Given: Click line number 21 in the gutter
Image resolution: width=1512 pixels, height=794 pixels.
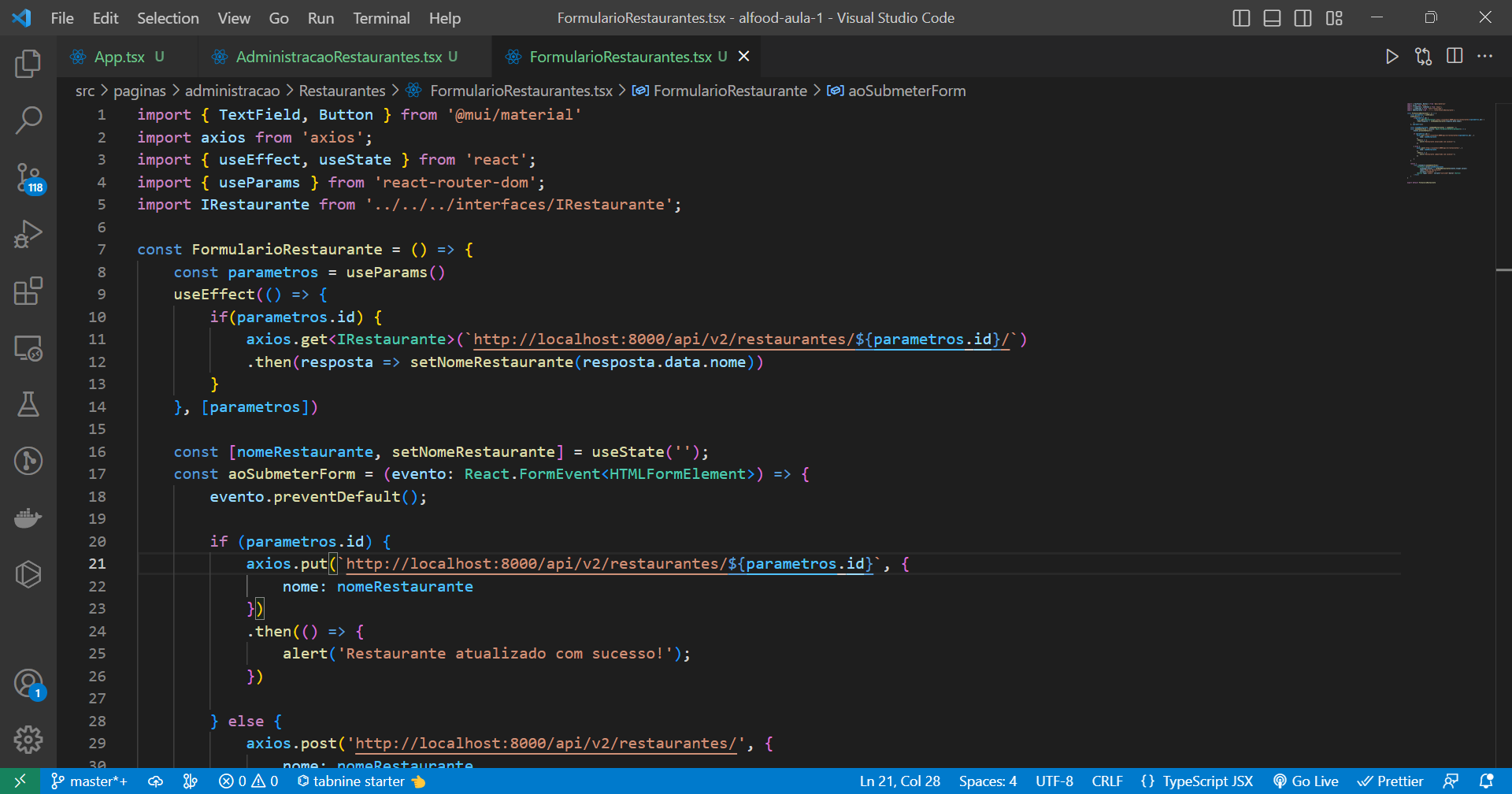Looking at the screenshot, I should tap(97, 563).
